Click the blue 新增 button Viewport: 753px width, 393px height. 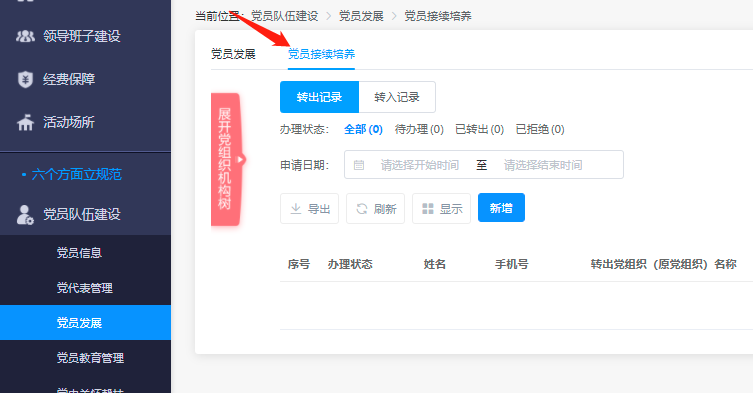pyautogui.click(x=501, y=208)
